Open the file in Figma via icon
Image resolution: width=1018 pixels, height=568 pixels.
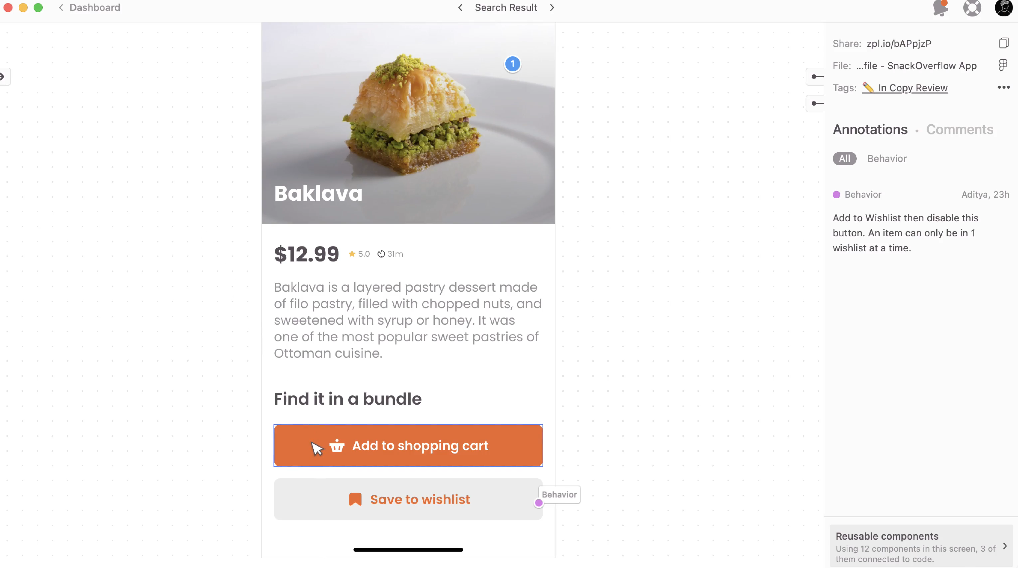pyautogui.click(x=1003, y=65)
